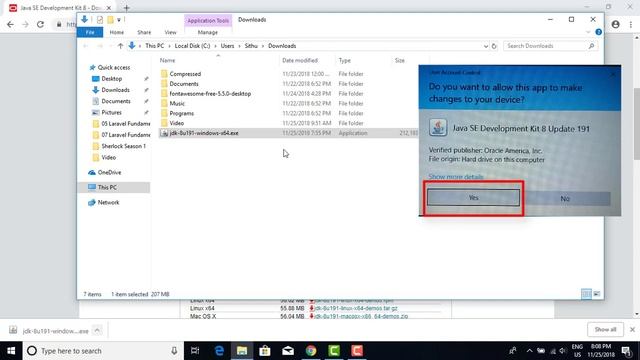Select Users in the address breadcrumb
This screenshot has height=360, width=640.
tap(227, 46)
